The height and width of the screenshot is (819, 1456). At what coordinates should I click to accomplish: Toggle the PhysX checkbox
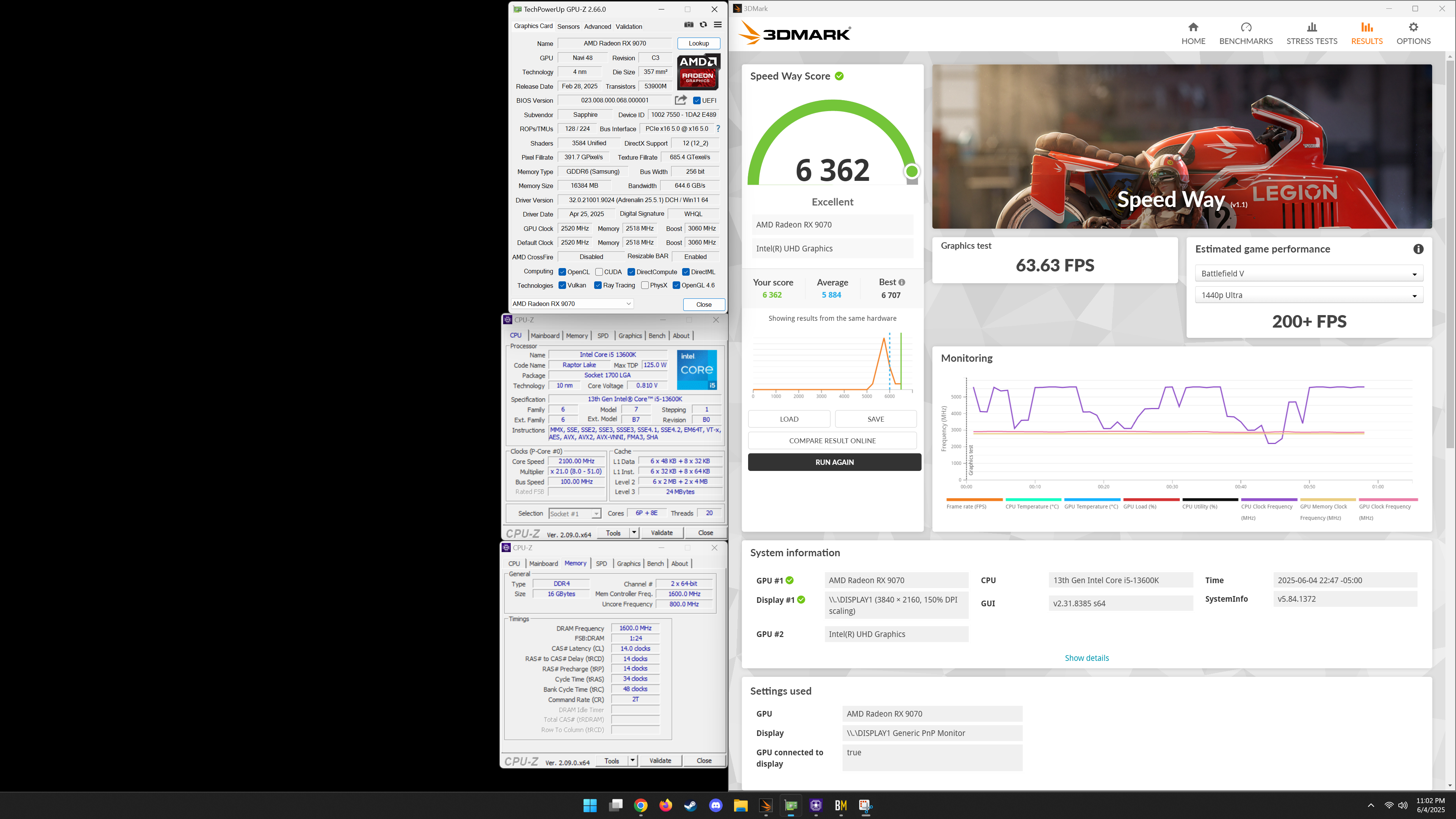point(645,286)
